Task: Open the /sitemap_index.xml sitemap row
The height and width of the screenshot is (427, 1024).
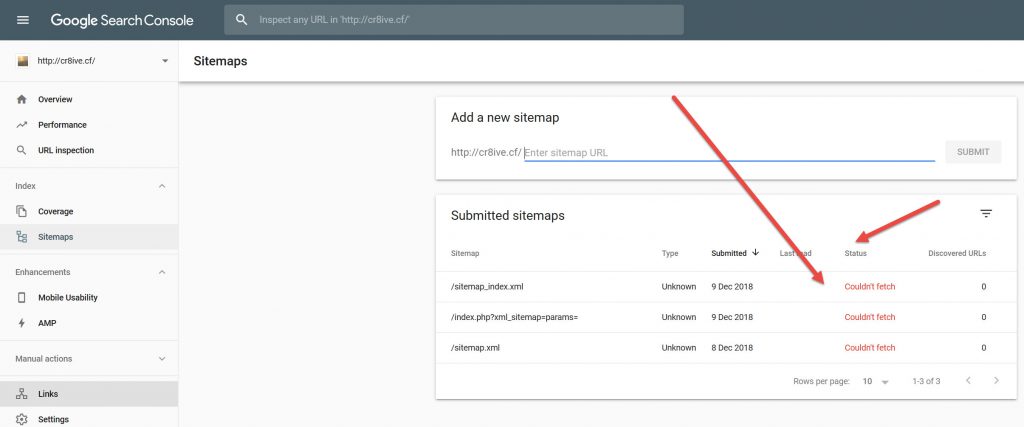Action: pyautogui.click(x=488, y=287)
